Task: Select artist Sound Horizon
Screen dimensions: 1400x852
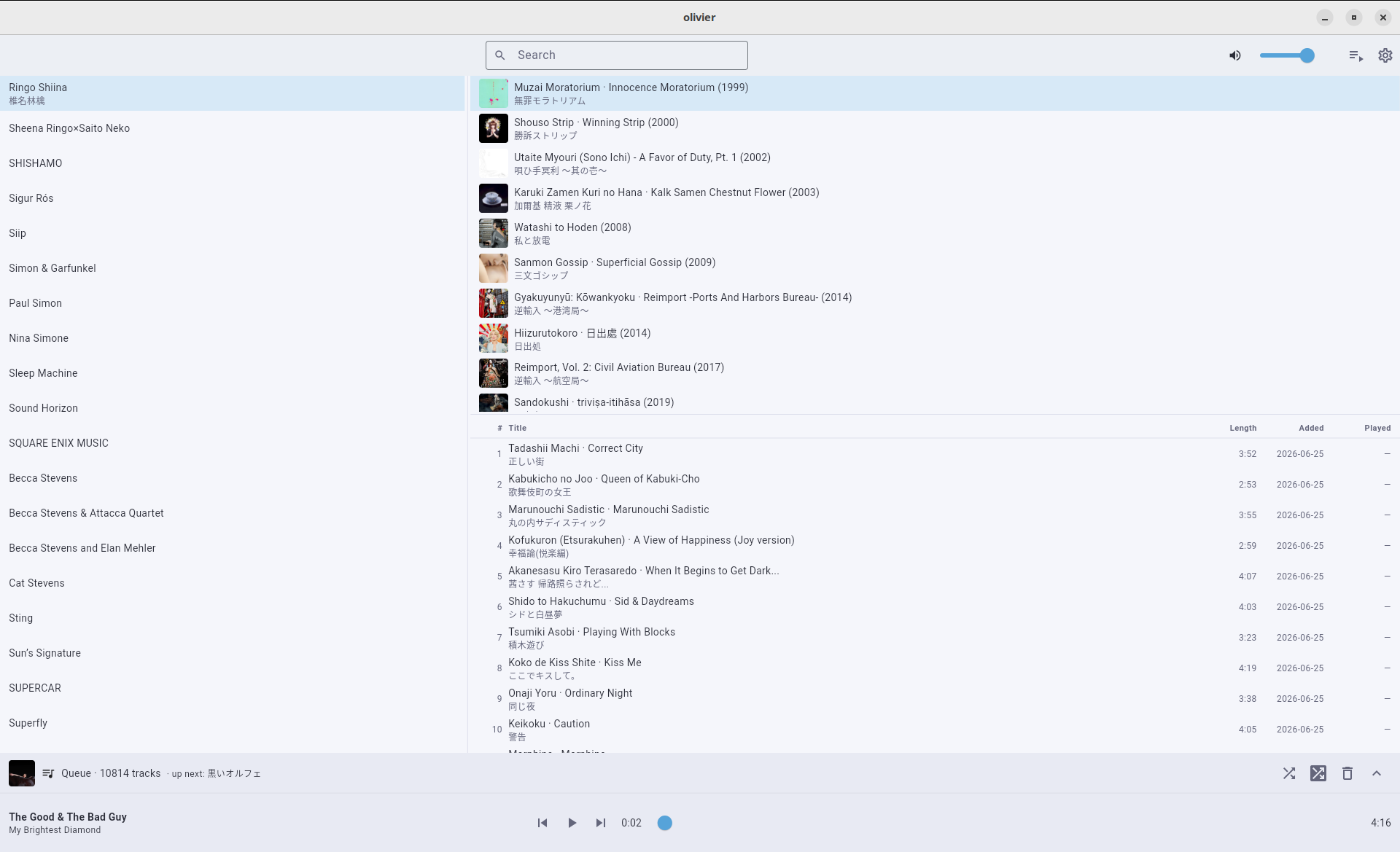Action: click(232, 408)
